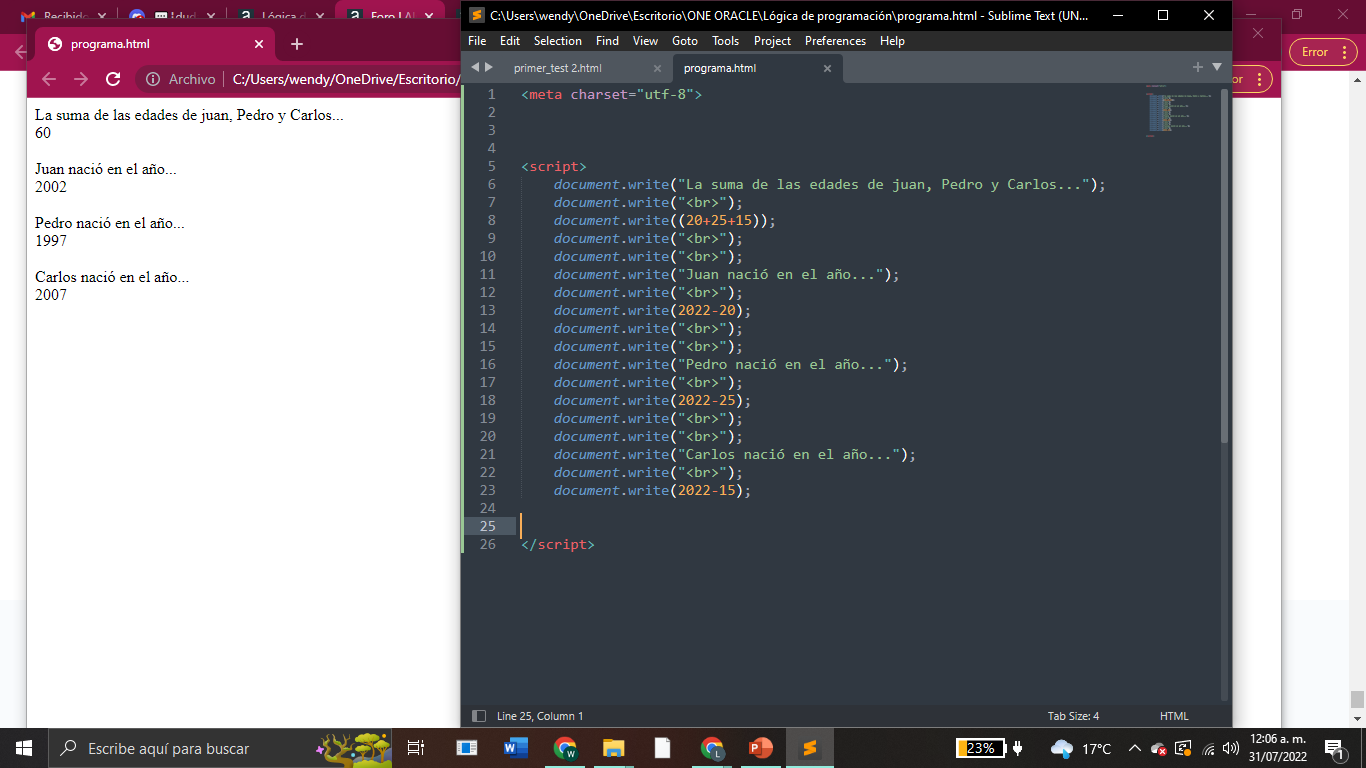Image resolution: width=1366 pixels, height=768 pixels.
Task: Go to next tab with right arrow
Action: click(489, 67)
